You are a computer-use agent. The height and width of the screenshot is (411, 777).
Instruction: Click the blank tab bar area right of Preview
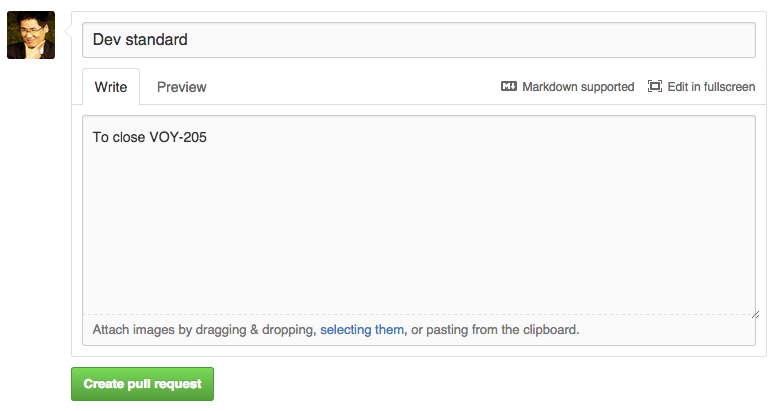point(350,87)
